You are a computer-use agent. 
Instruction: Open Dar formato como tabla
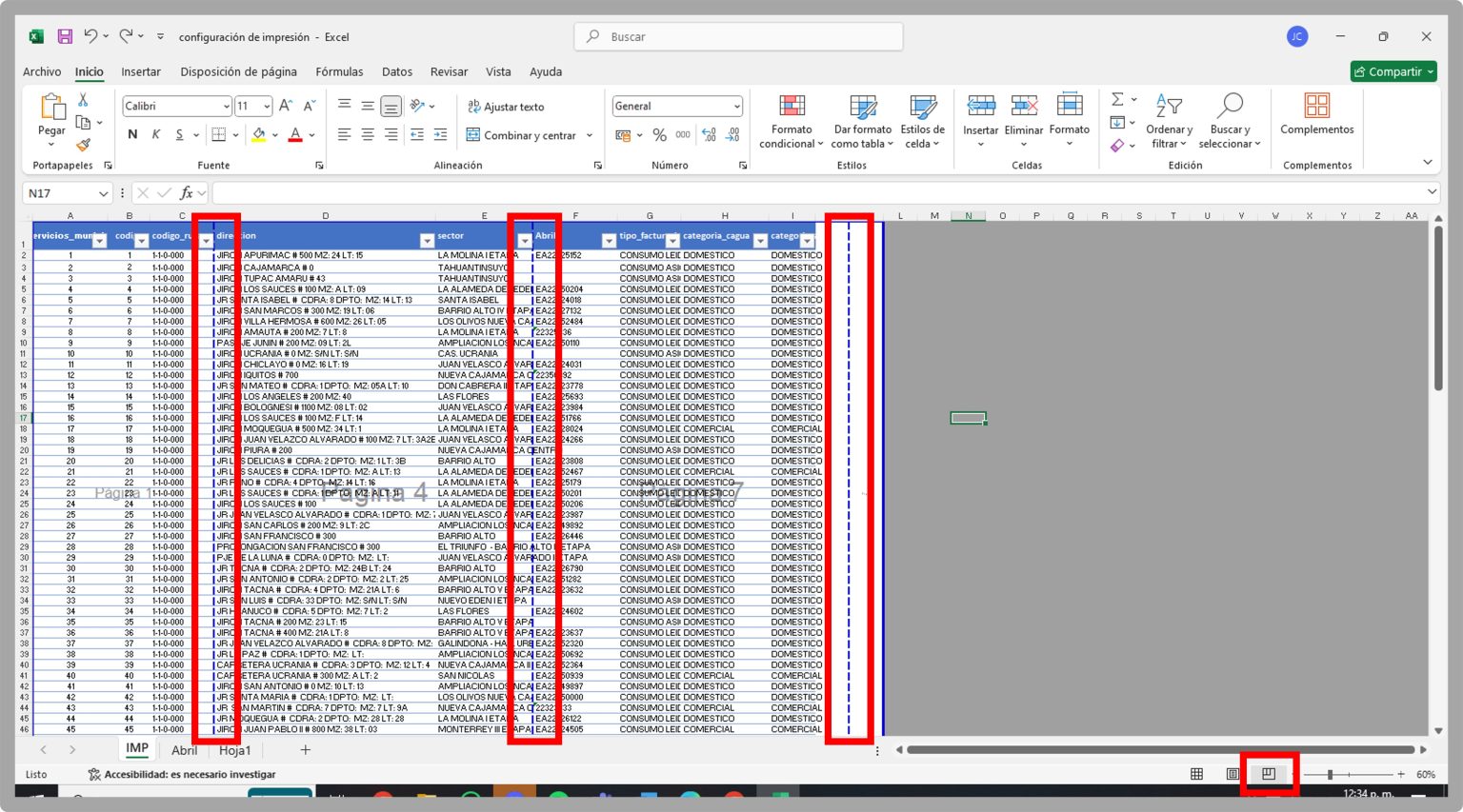click(x=862, y=121)
